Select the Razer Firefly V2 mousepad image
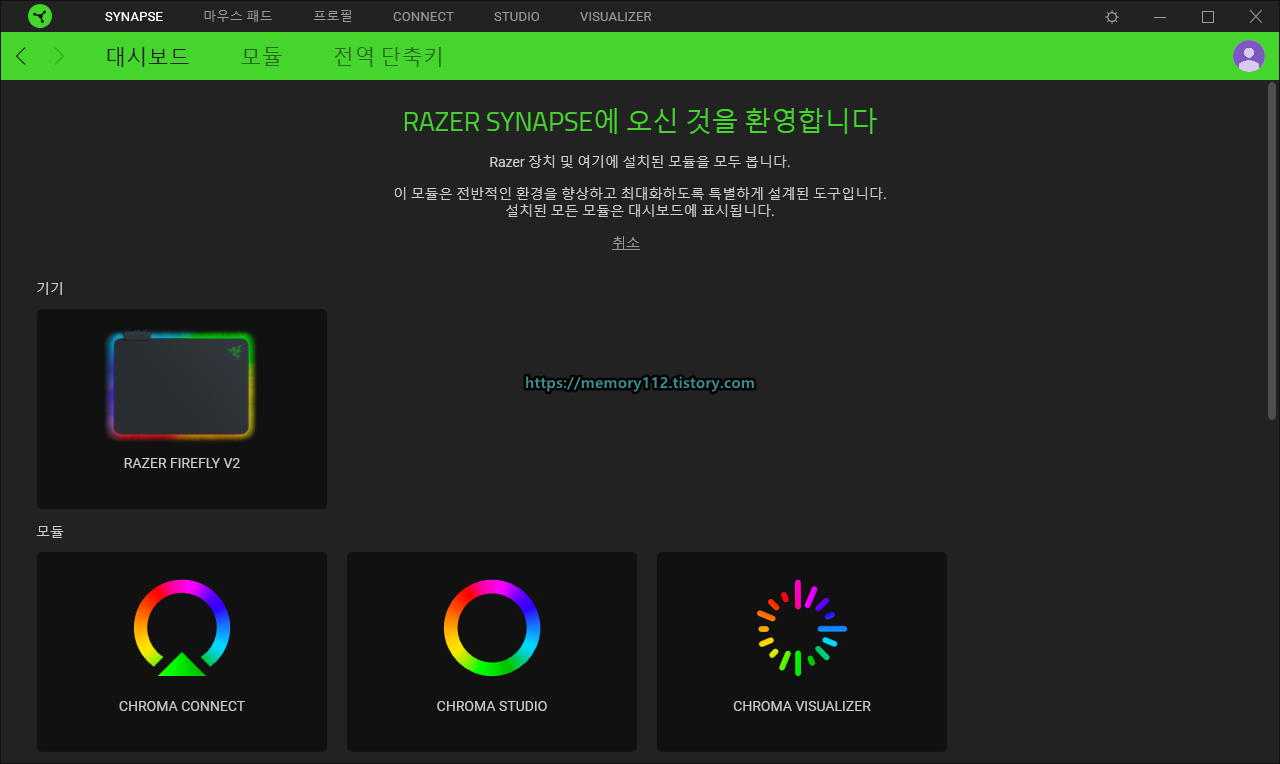1280x764 pixels. [x=181, y=386]
